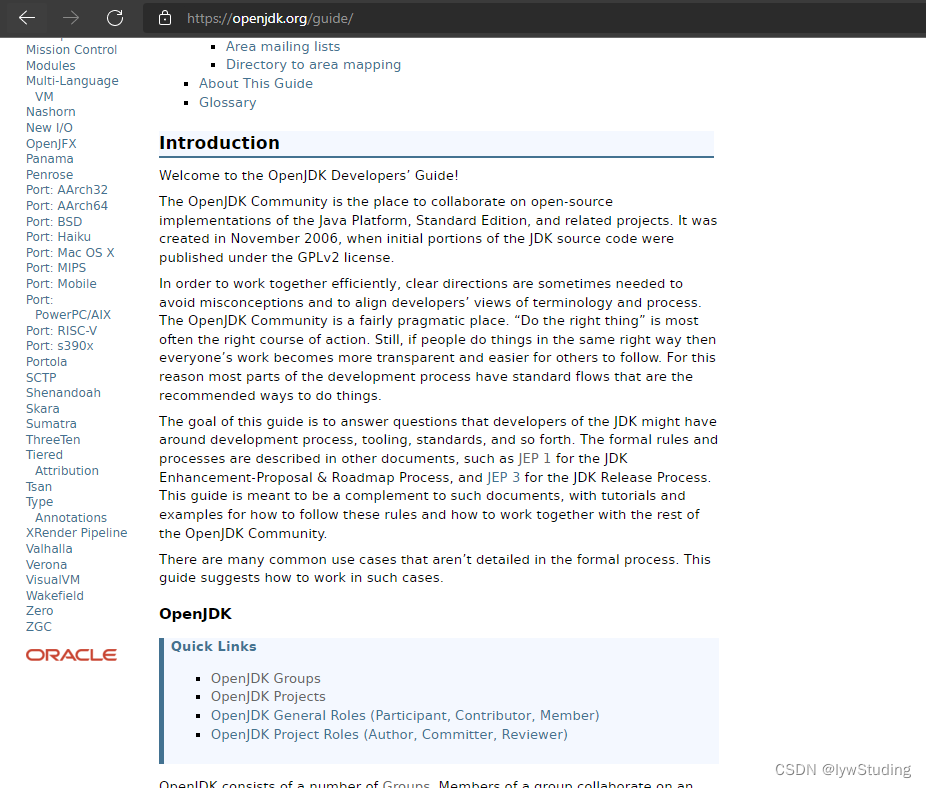Image resolution: width=926 pixels, height=788 pixels.
Task: Open the Skara sidebar link
Action: point(43,409)
